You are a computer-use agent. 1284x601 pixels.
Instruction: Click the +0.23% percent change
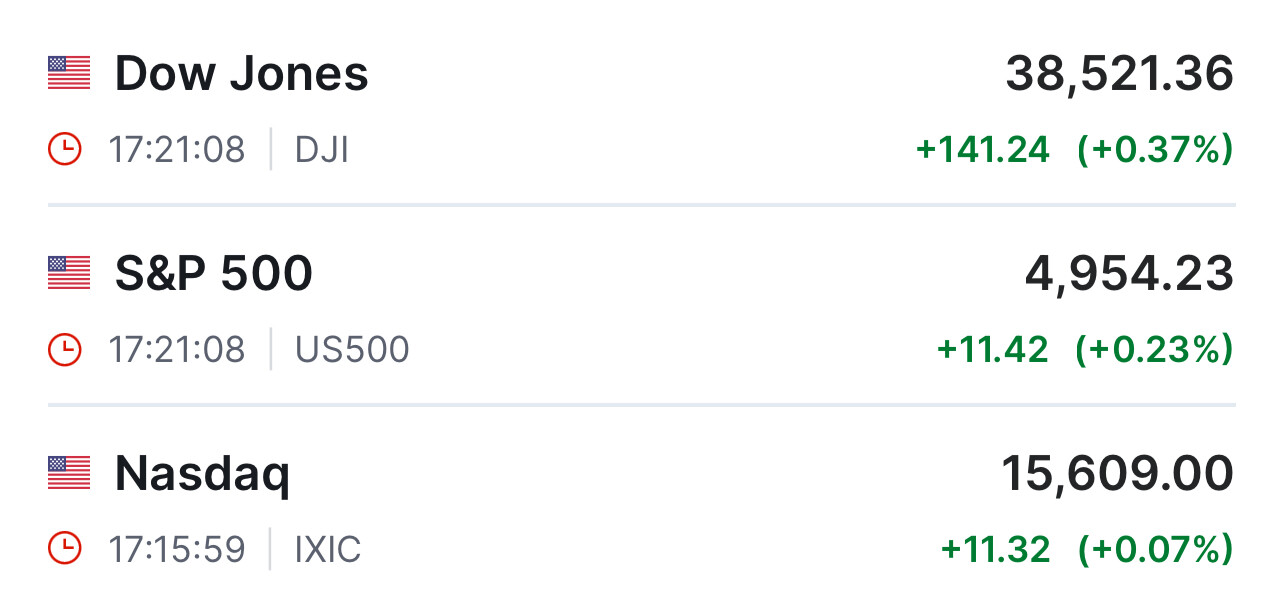coord(1154,349)
